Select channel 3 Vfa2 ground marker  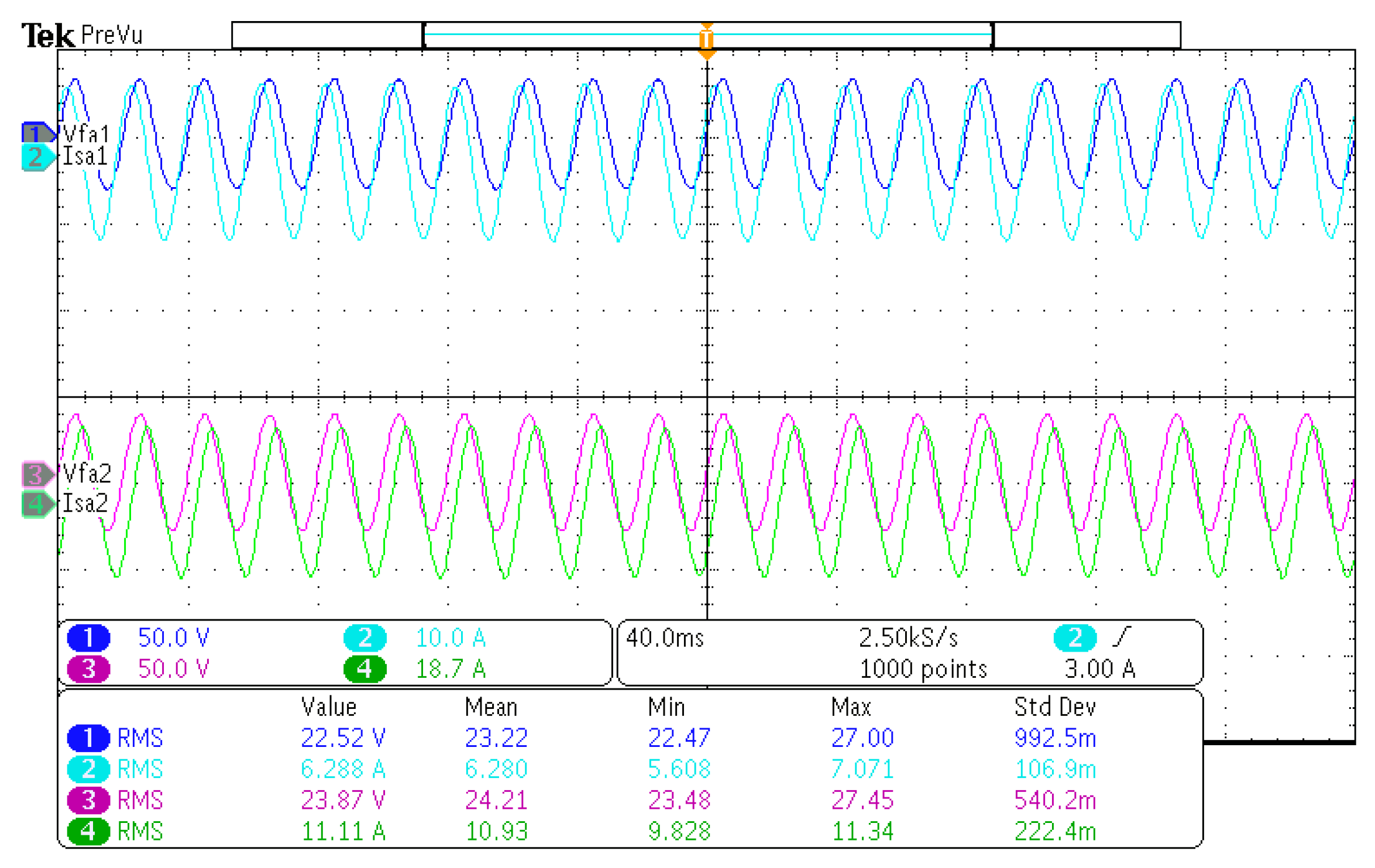(36, 474)
